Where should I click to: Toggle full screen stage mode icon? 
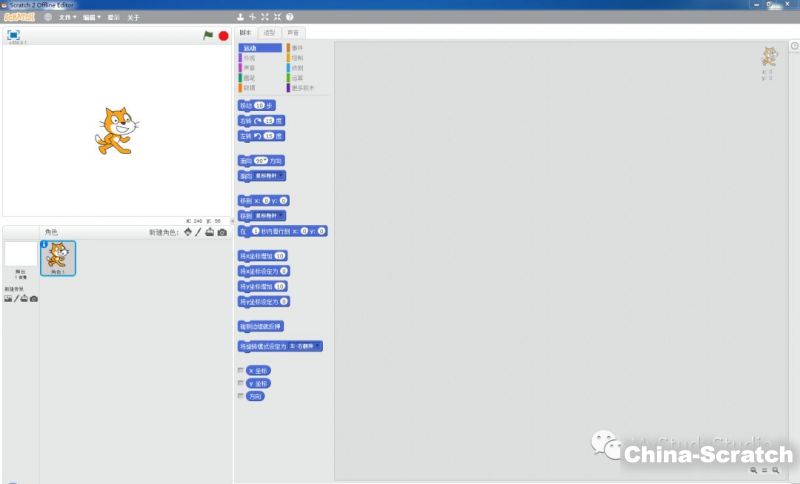tap(14, 34)
